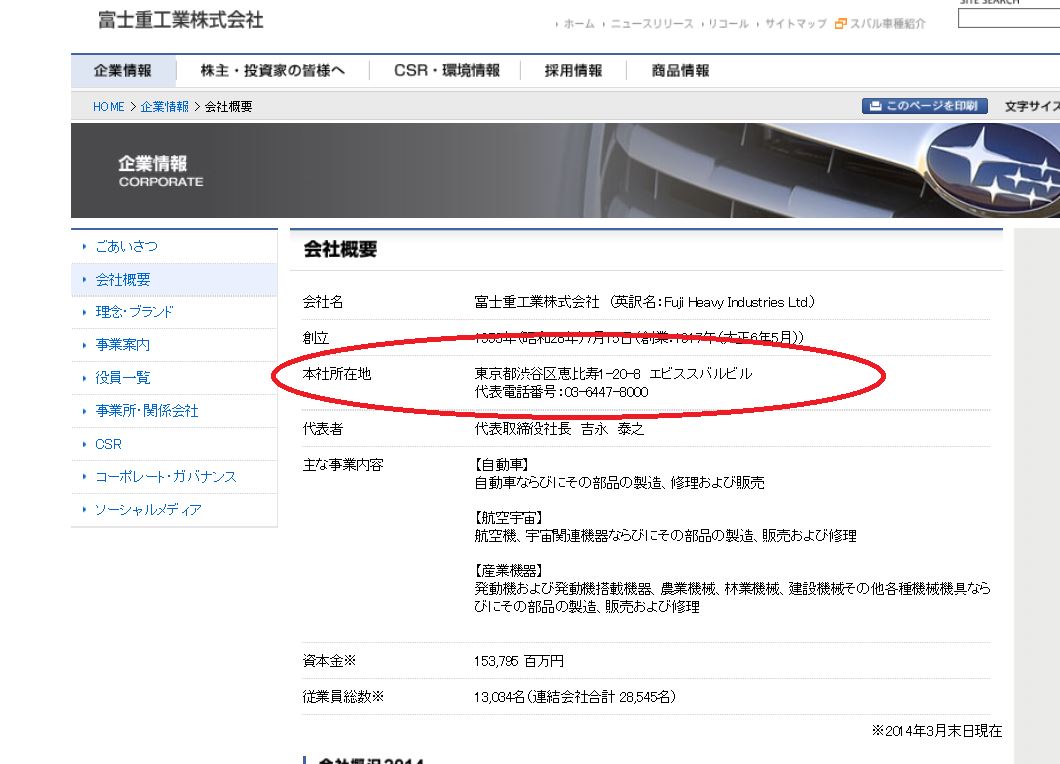Click the representative name 吉永 泰之
This screenshot has width=1060, height=764.
click(x=612, y=429)
